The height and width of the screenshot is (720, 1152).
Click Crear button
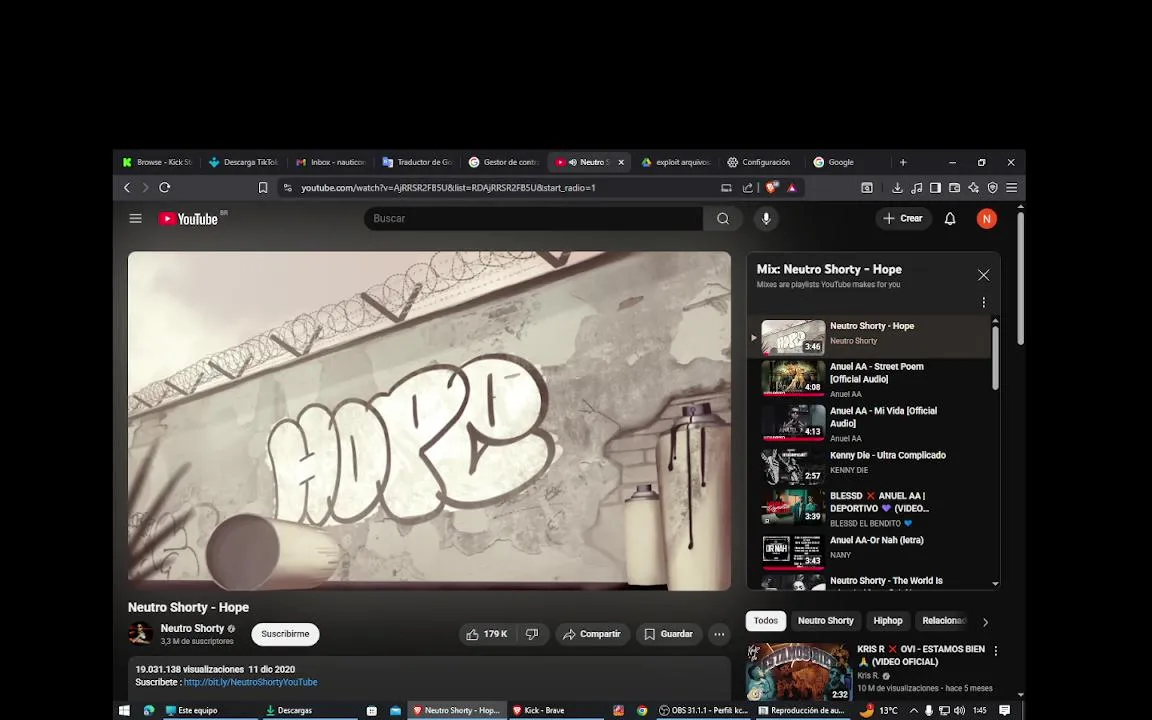[903, 218]
